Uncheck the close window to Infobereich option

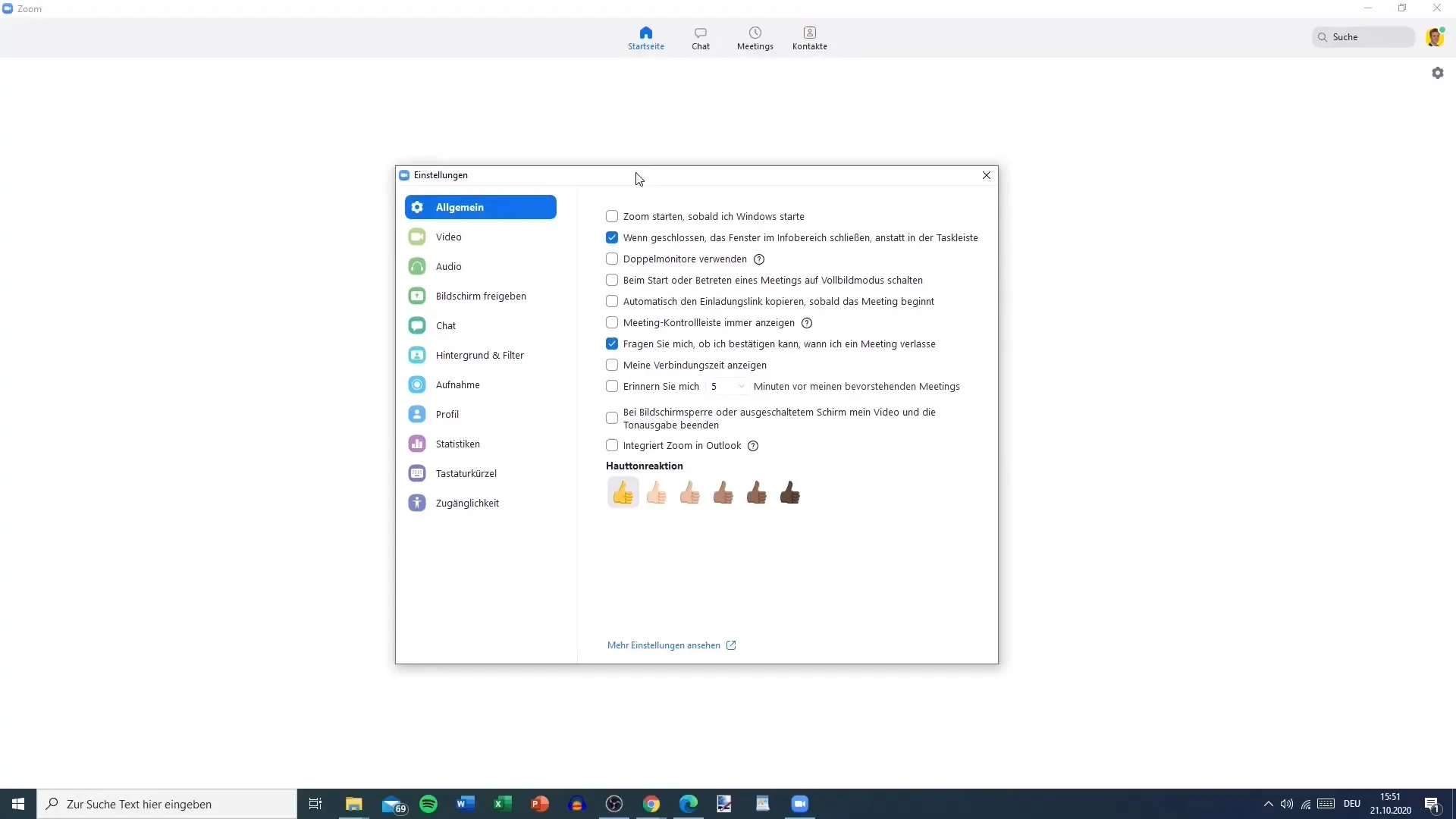tap(612, 237)
